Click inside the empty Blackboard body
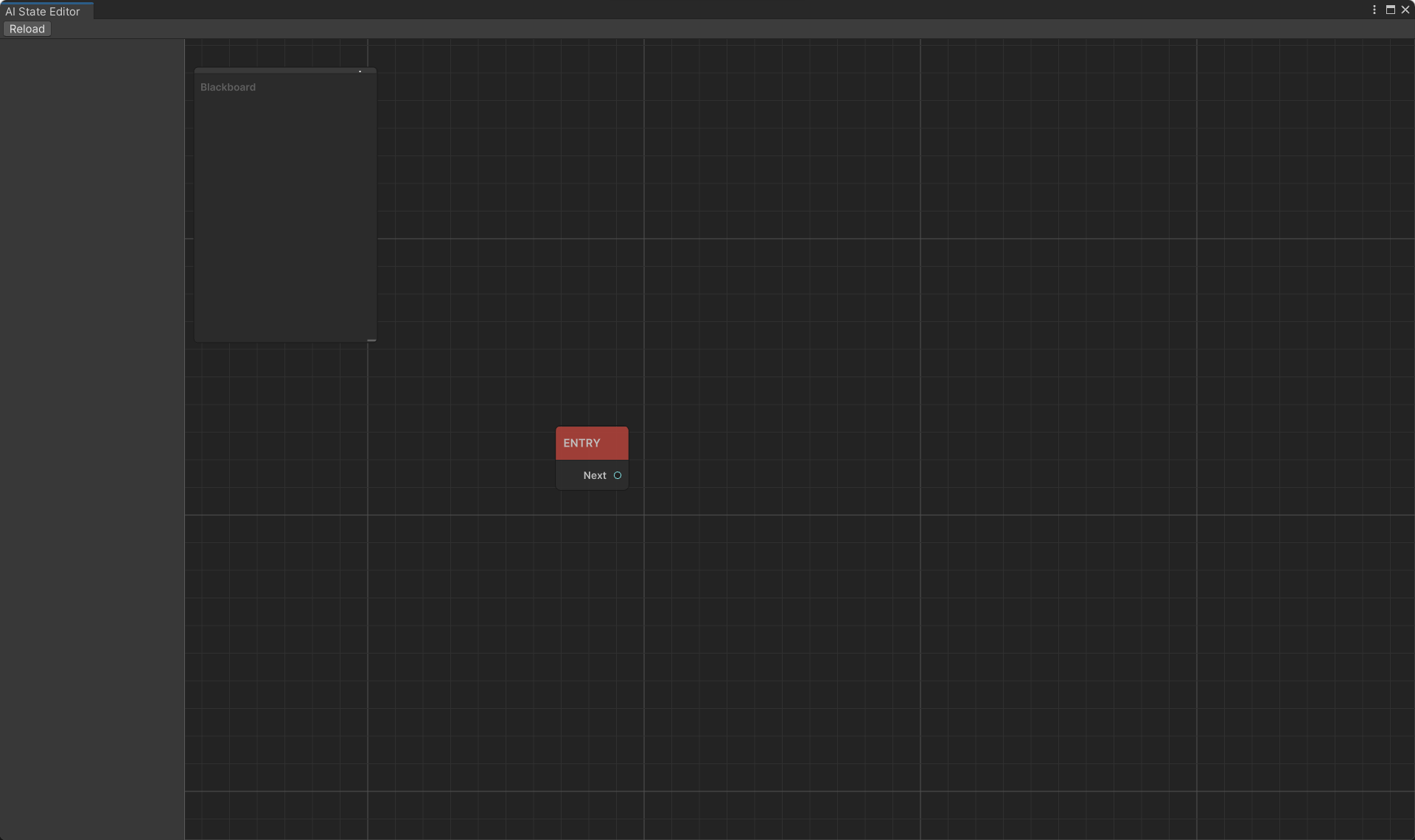The image size is (1415, 840). click(285, 221)
